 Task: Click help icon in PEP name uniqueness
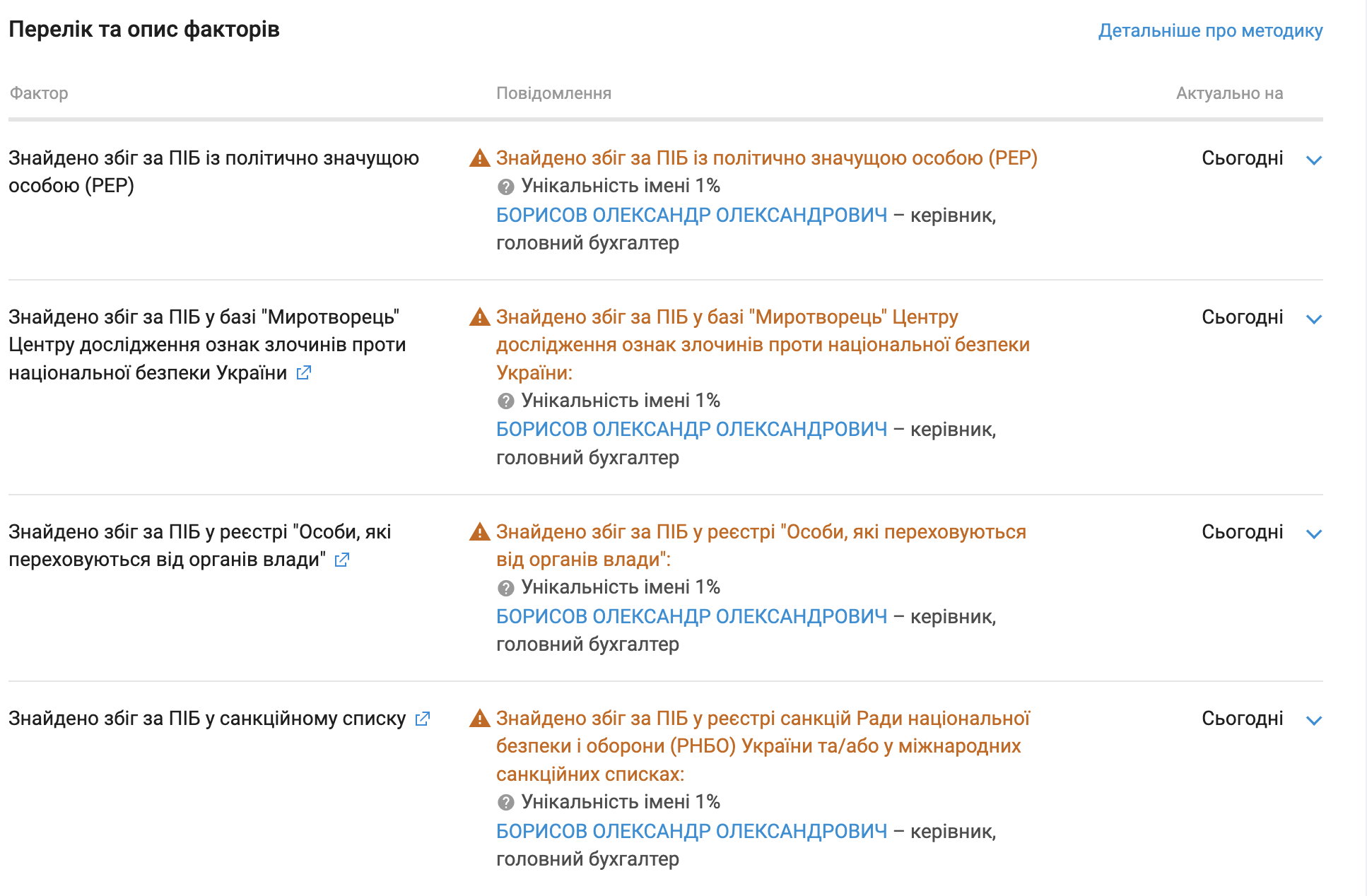coord(505,187)
